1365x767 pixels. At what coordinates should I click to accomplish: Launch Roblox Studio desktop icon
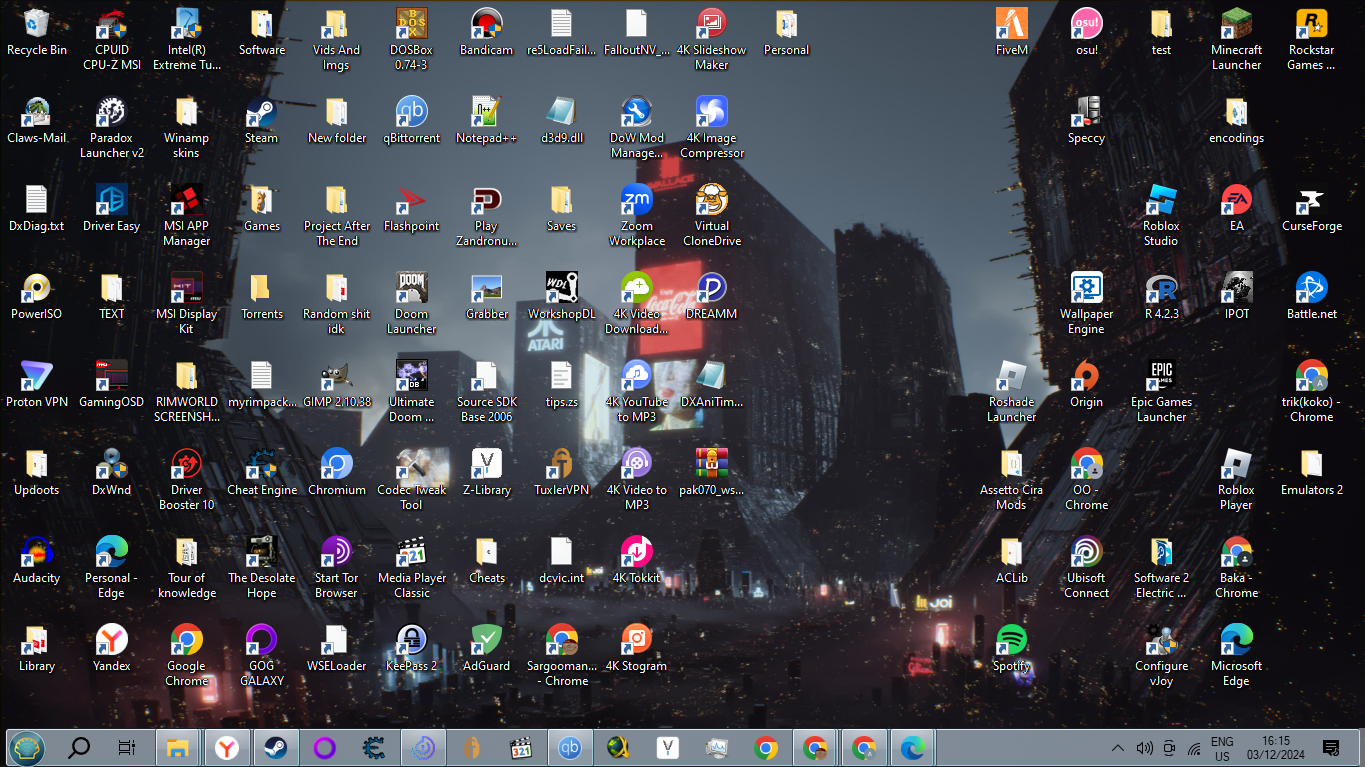pos(1161,216)
